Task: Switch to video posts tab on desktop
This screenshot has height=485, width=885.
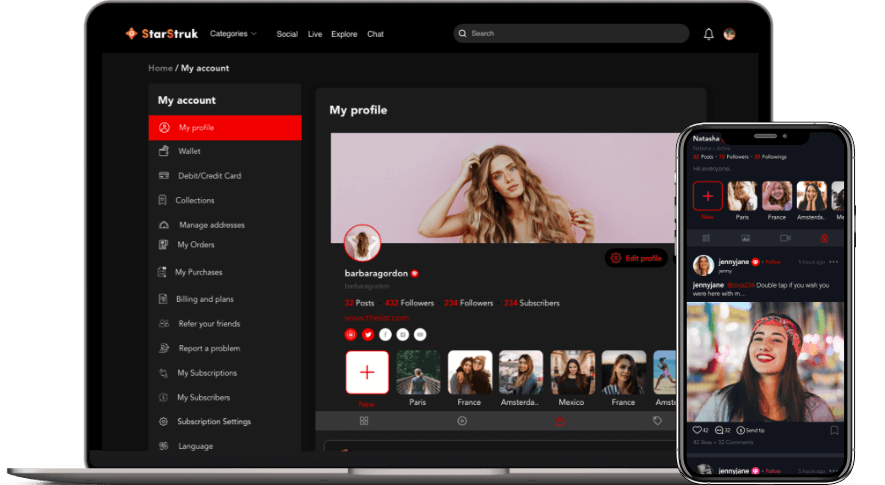Action: pos(462,421)
